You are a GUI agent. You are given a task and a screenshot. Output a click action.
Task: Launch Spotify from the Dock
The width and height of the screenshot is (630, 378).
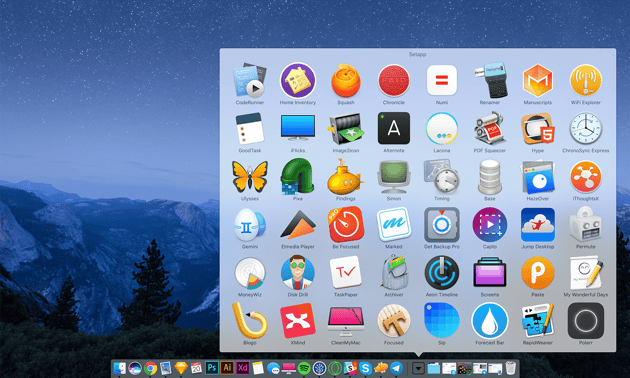pos(304,368)
